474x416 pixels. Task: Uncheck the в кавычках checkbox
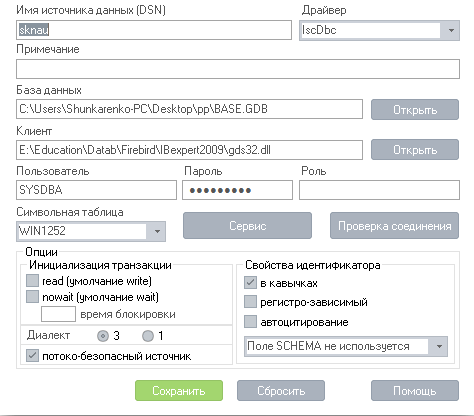point(250,283)
